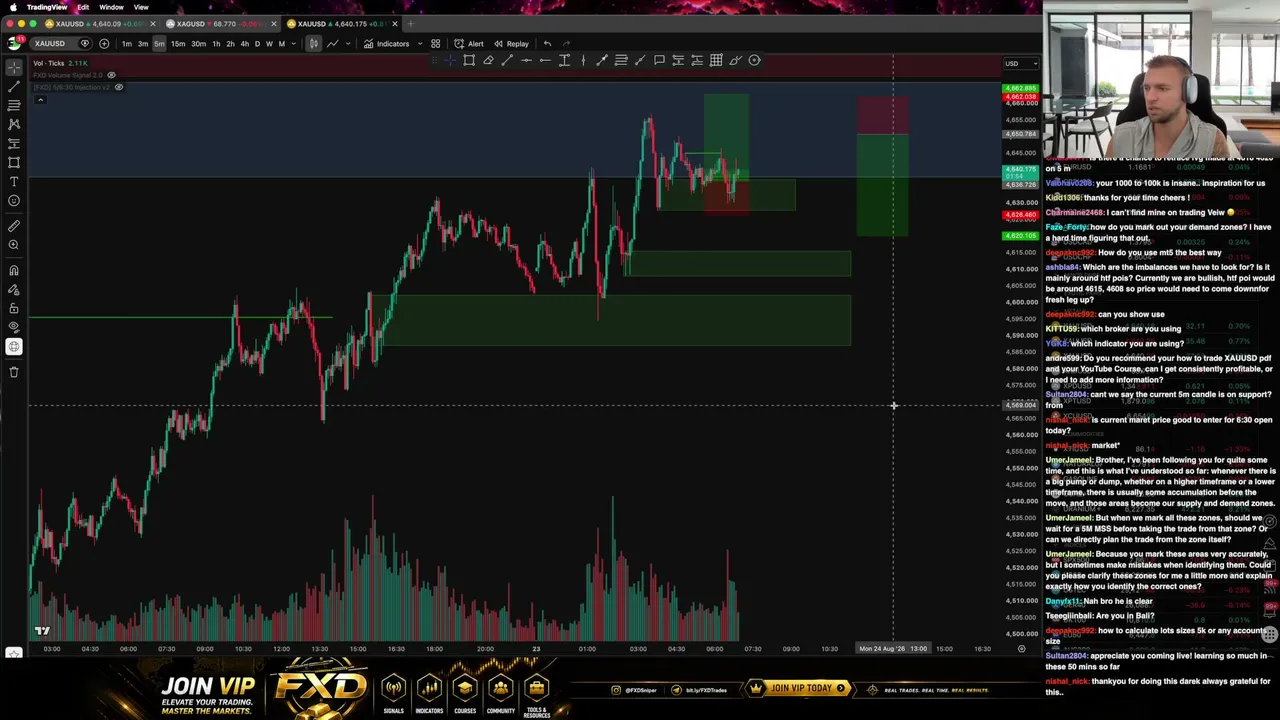1280x720 pixels.
Task: Open the TradingView menu in menu bar
Action: (x=47, y=7)
